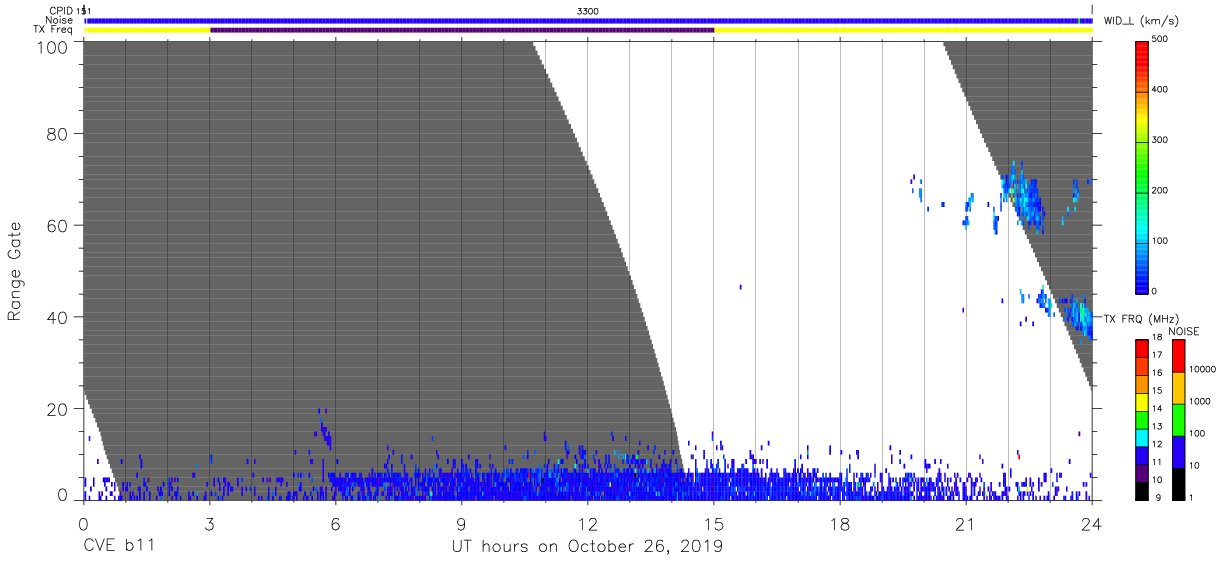Click the green segment of NOISE legend
The image size is (1228, 567).
1178,420
